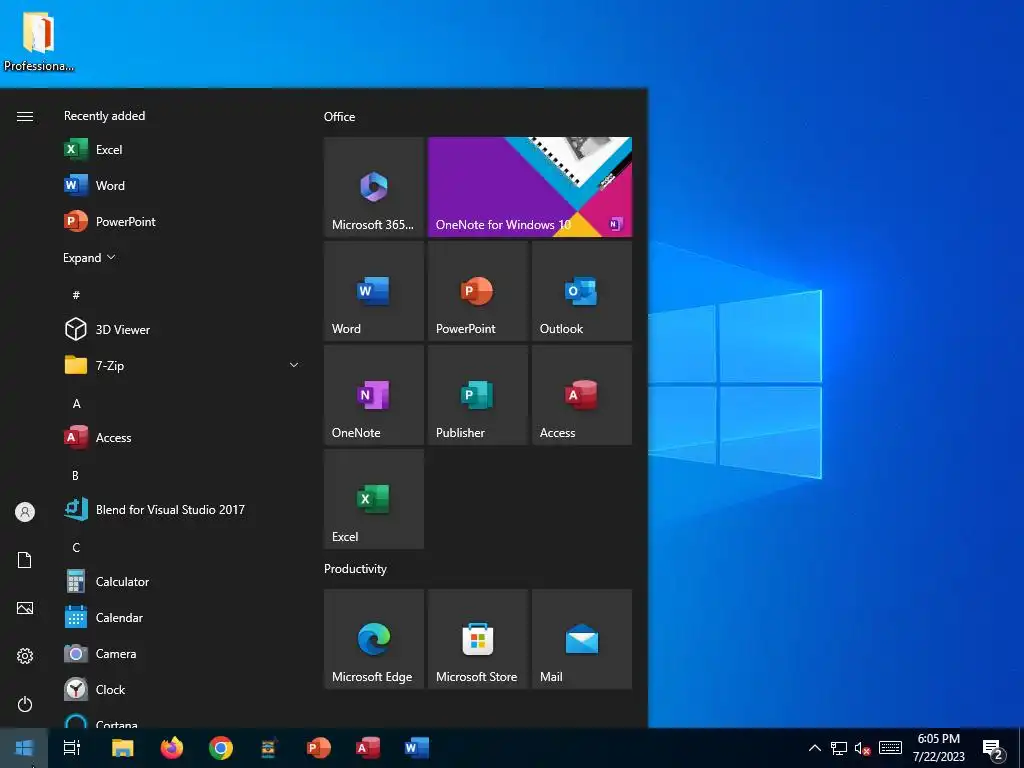Open Documents from Start sidebar
Screen dimensions: 1024x768
pos(25,560)
